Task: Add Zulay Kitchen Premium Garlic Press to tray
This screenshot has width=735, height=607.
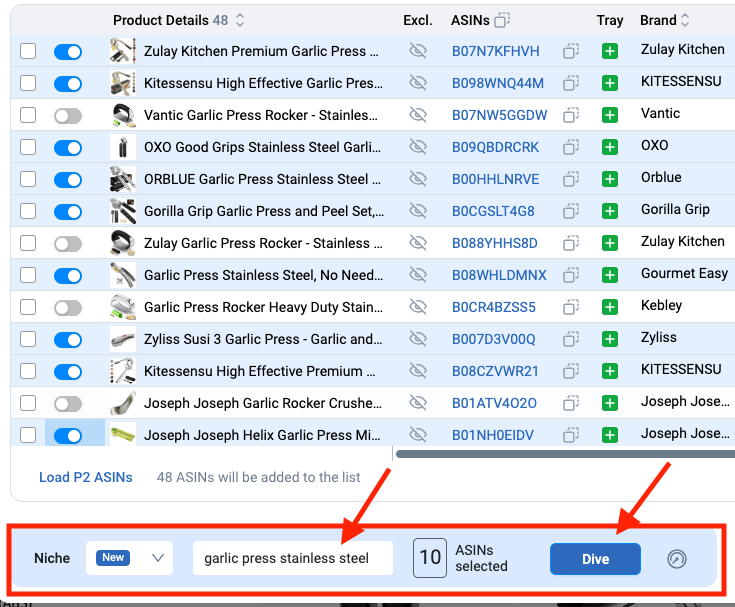Action: [609, 51]
